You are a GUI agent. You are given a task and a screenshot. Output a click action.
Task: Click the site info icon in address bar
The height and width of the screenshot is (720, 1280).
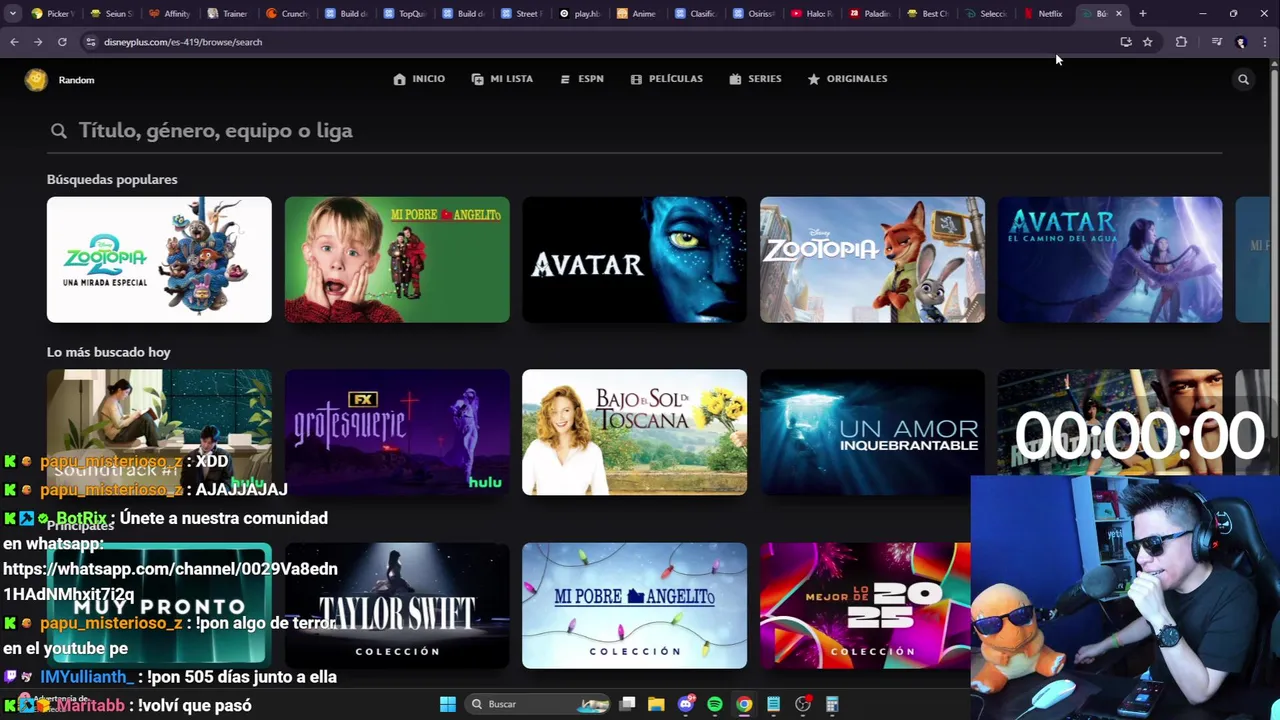[x=91, y=42]
